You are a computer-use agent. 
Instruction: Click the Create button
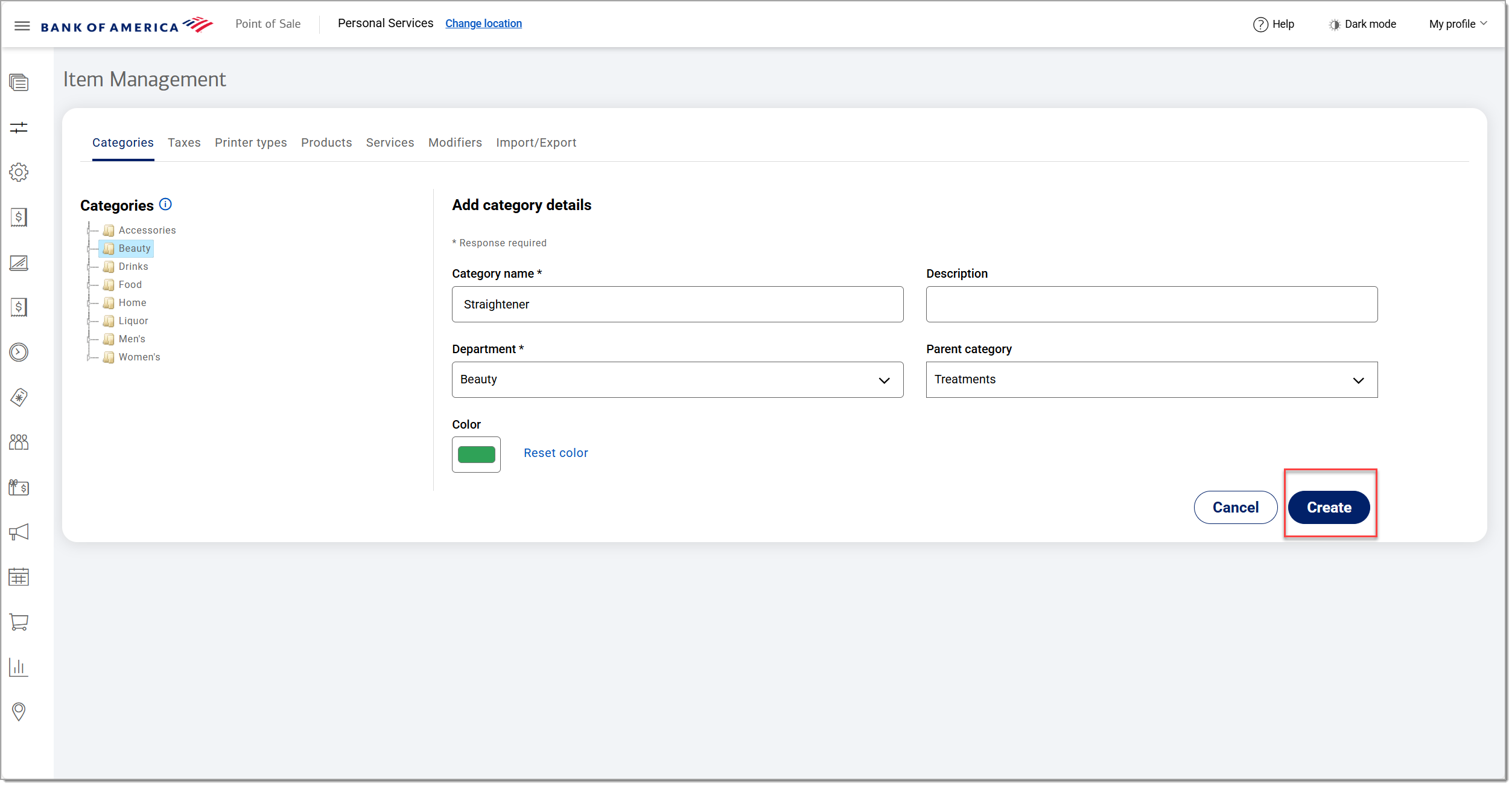coord(1329,508)
